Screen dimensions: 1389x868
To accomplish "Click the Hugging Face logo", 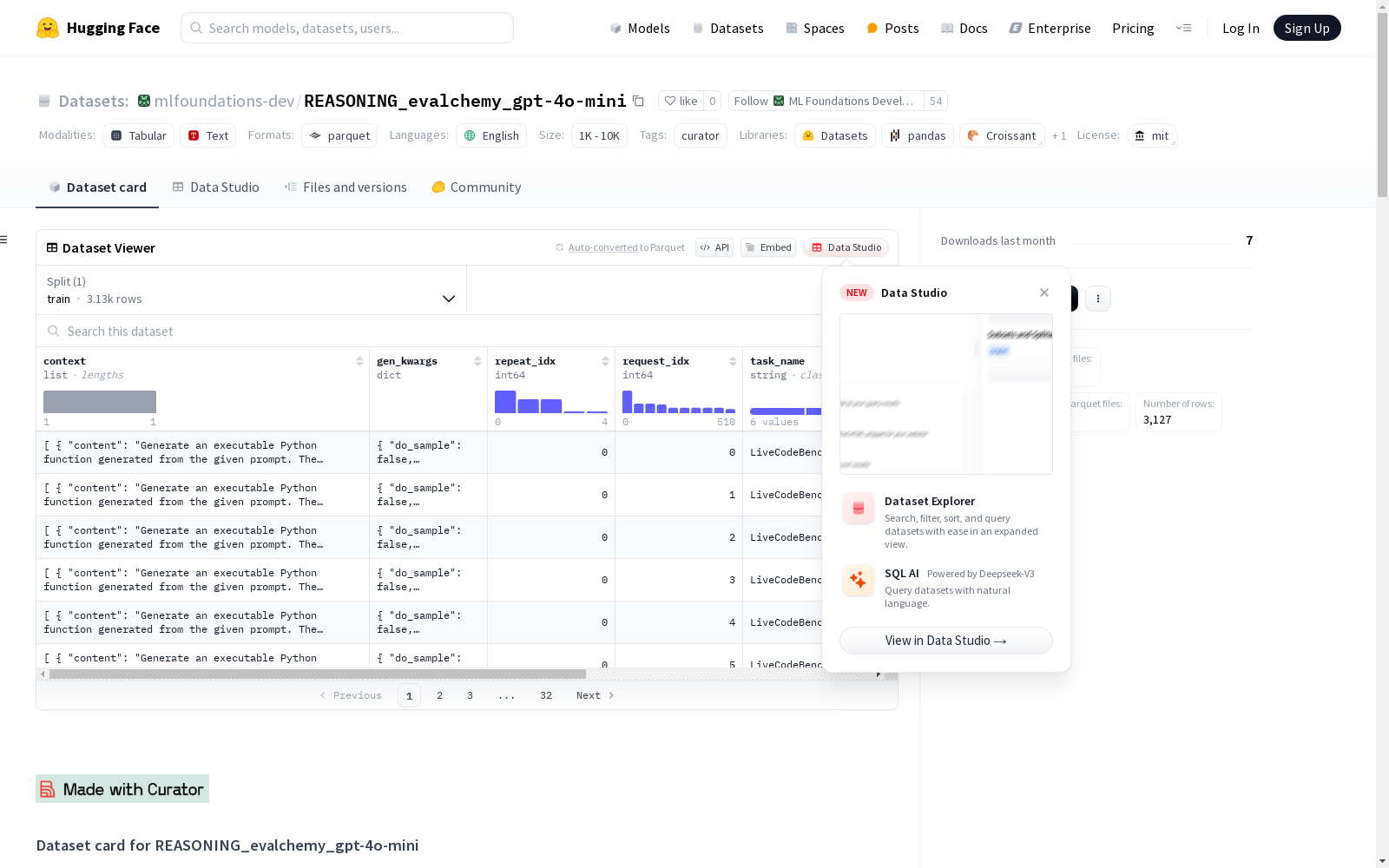I will pyautogui.click(x=98, y=28).
